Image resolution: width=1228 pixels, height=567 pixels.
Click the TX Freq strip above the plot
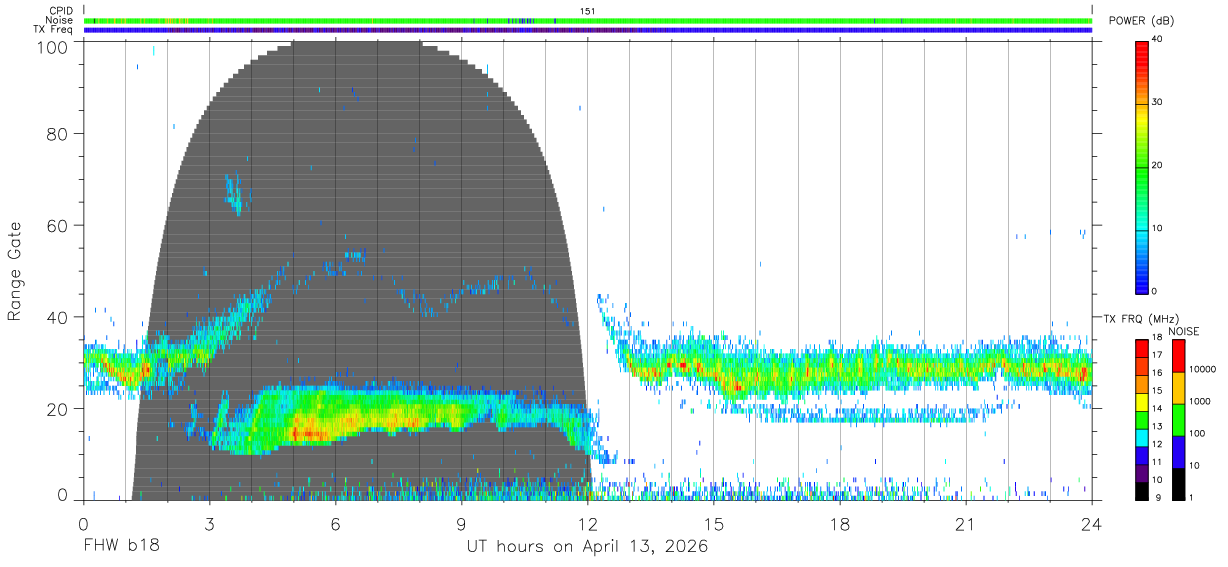click(588, 30)
